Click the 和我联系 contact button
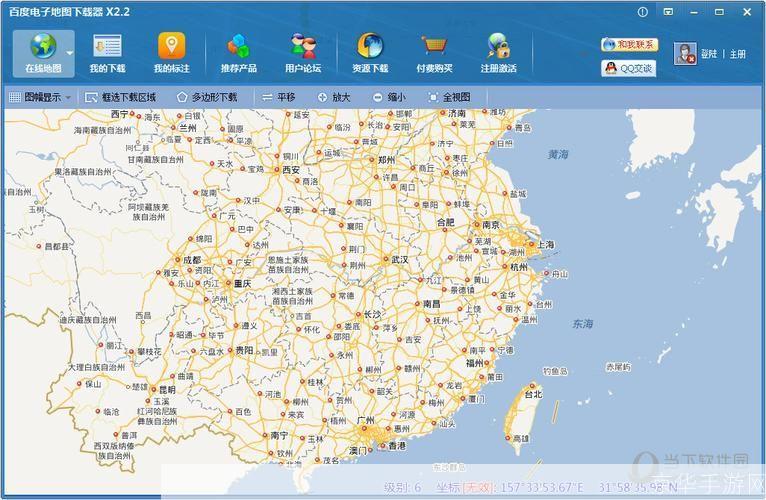This screenshot has width=766, height=500. tap(629, 45)
